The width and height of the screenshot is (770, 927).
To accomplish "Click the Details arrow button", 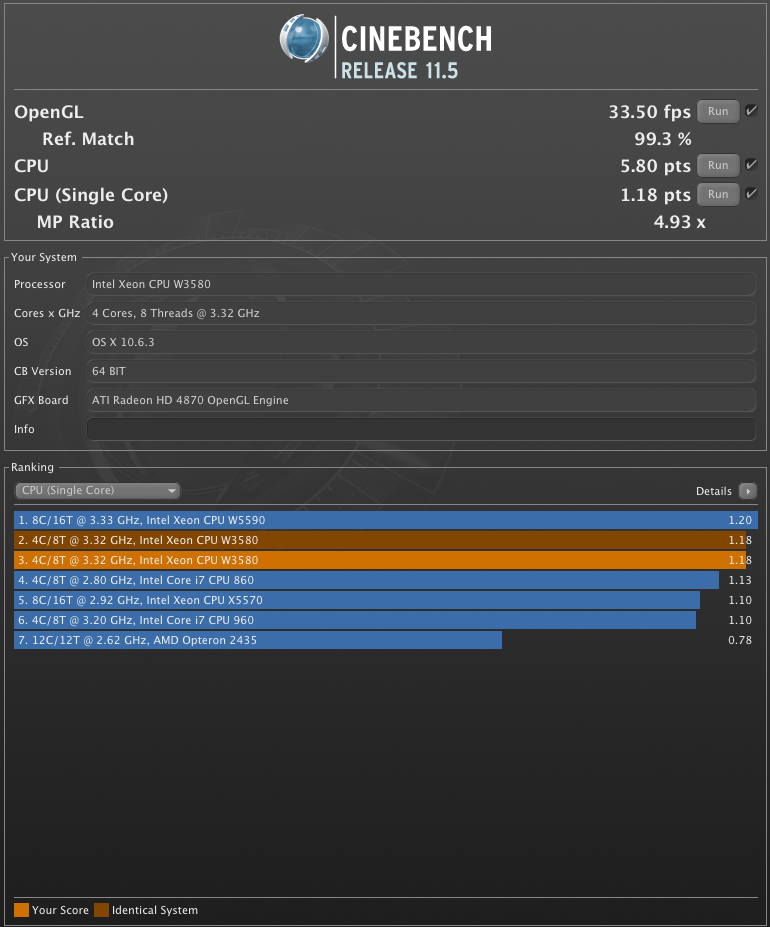I will pyautogui.click(x=748, y=491).
